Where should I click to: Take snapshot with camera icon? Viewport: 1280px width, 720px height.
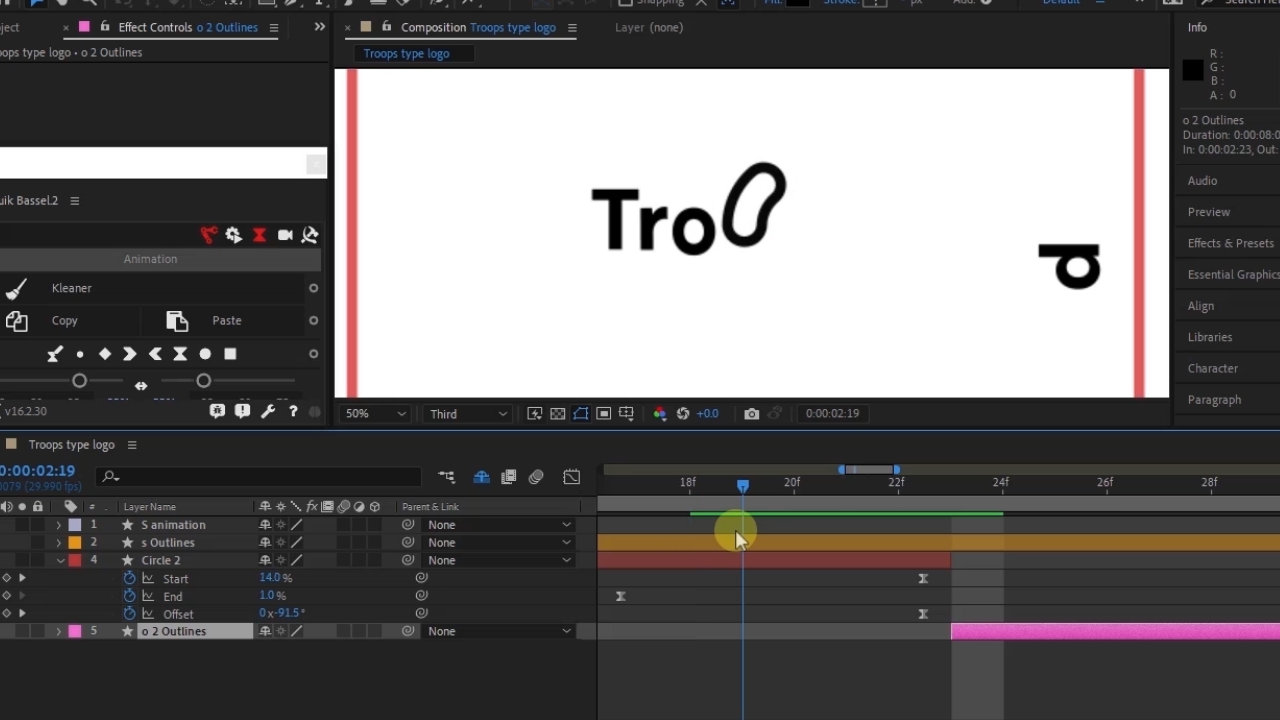(x=752, y=414)
